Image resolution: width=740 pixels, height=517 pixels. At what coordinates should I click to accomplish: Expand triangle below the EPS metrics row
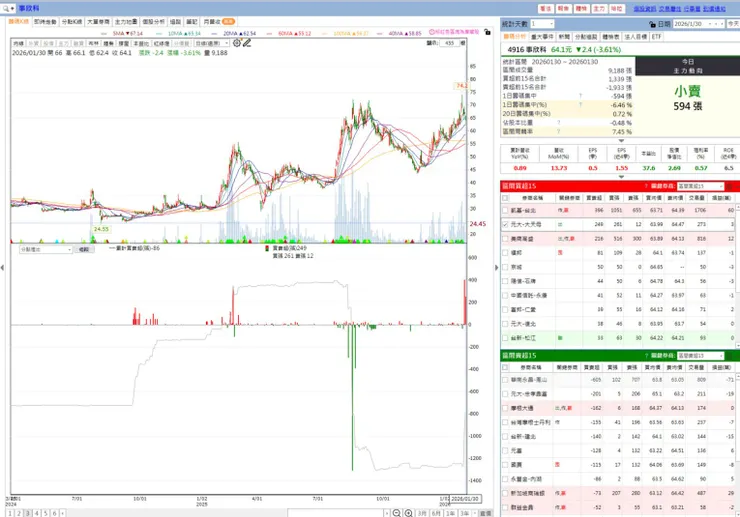tap(621, 177)
